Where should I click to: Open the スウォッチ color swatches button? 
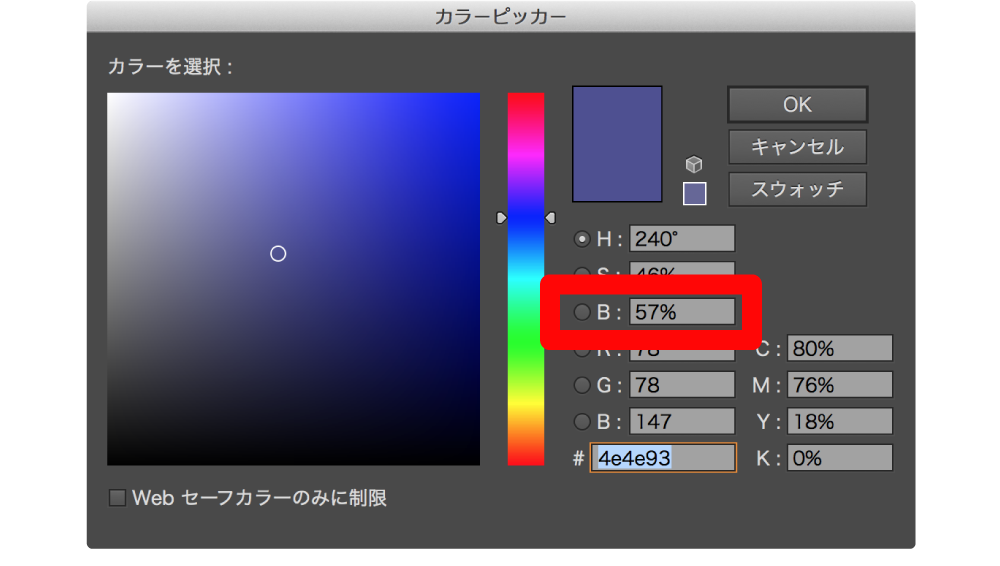click(797, 190)
